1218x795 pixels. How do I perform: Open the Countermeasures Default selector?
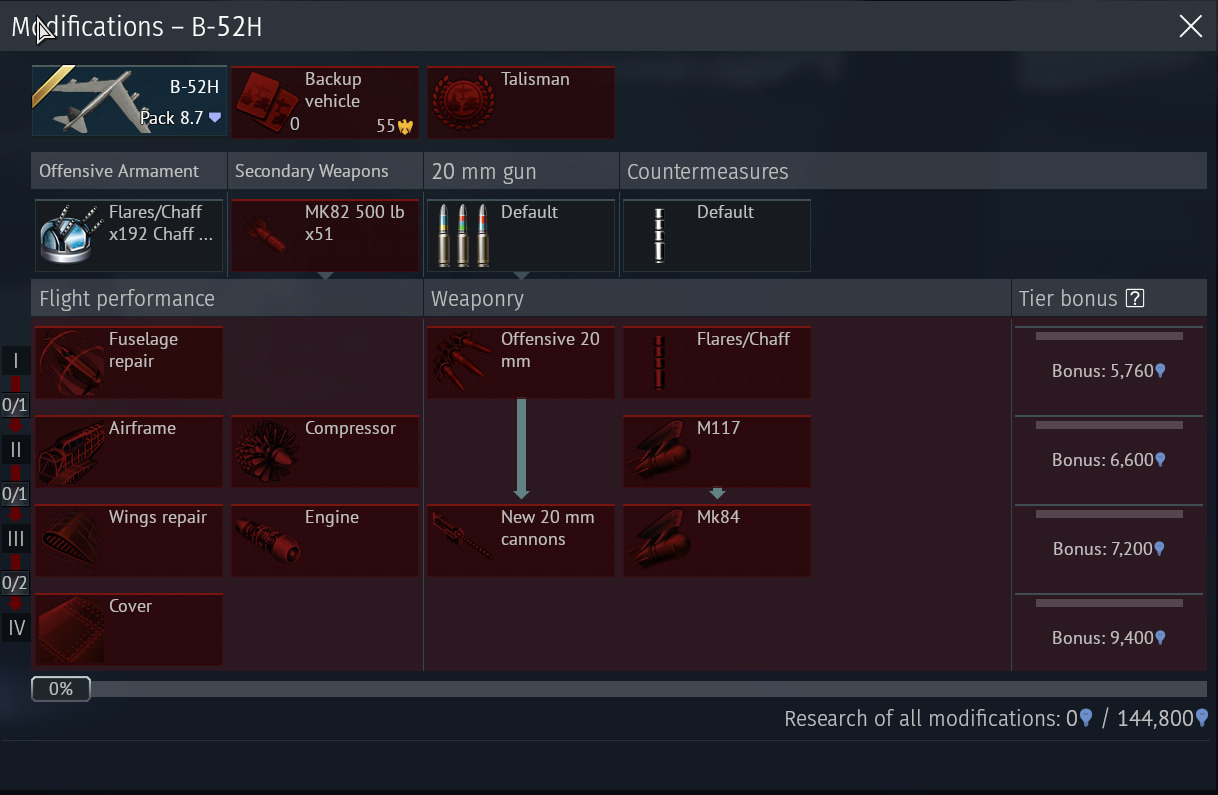[716, 236]
